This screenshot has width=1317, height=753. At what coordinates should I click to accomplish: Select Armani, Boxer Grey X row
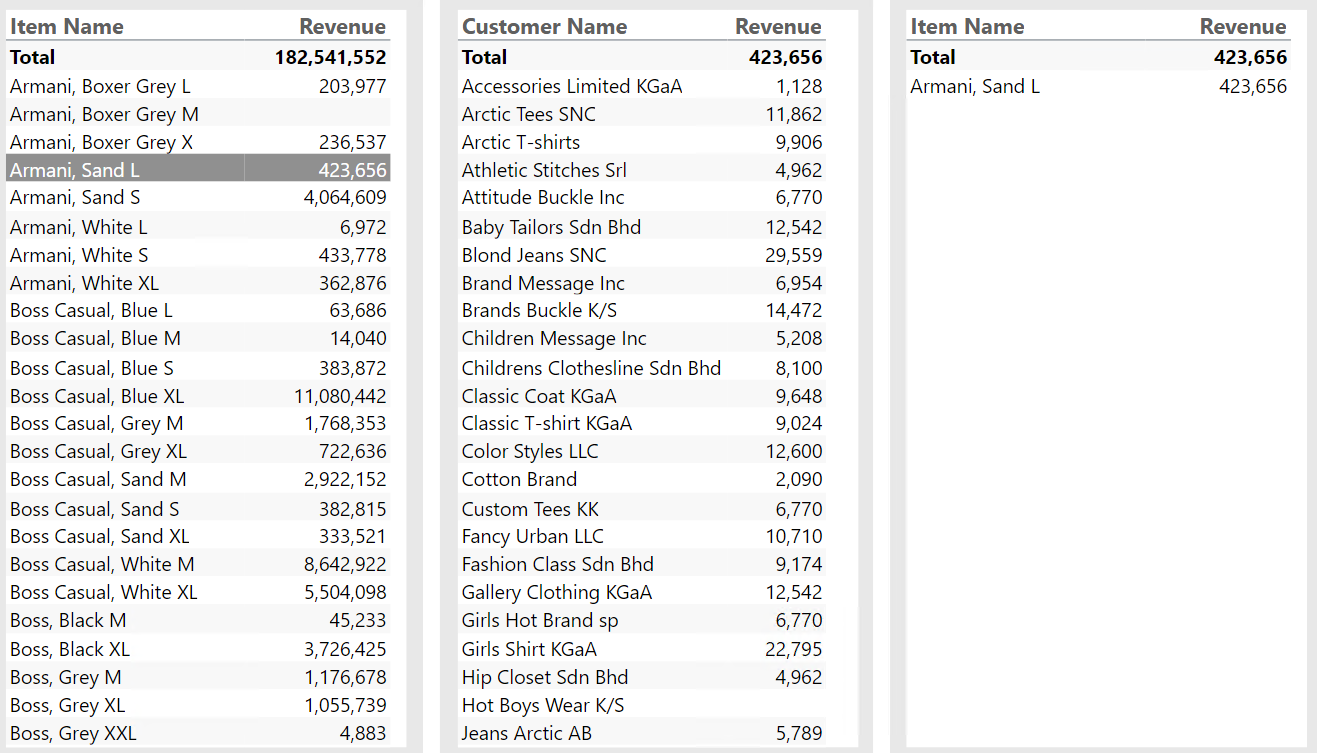tap(199, 142)
